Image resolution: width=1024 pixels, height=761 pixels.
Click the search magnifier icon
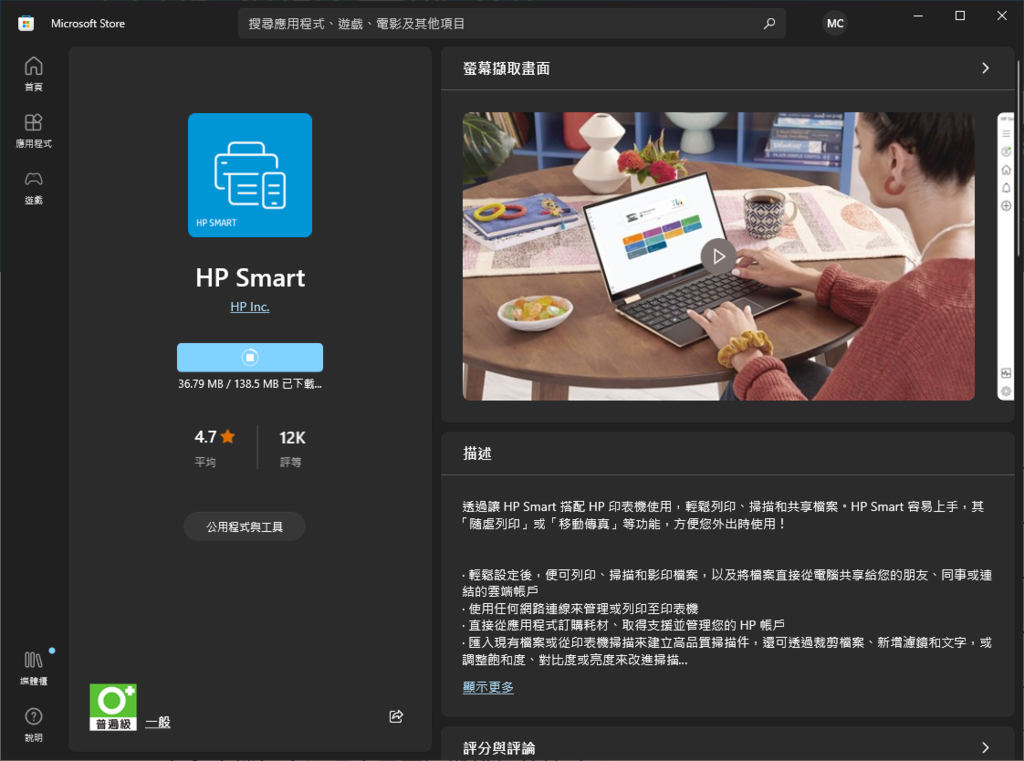pos(769,24)
